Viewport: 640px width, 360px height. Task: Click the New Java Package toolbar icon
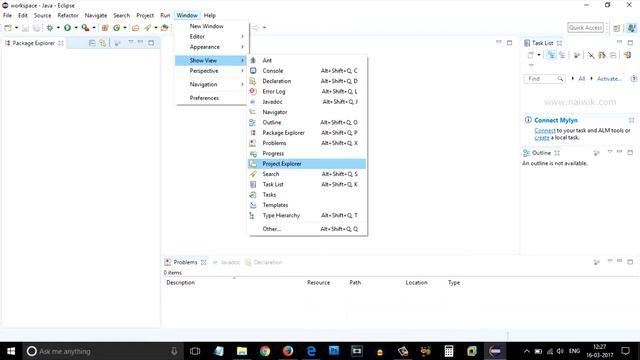pos(105,28)
